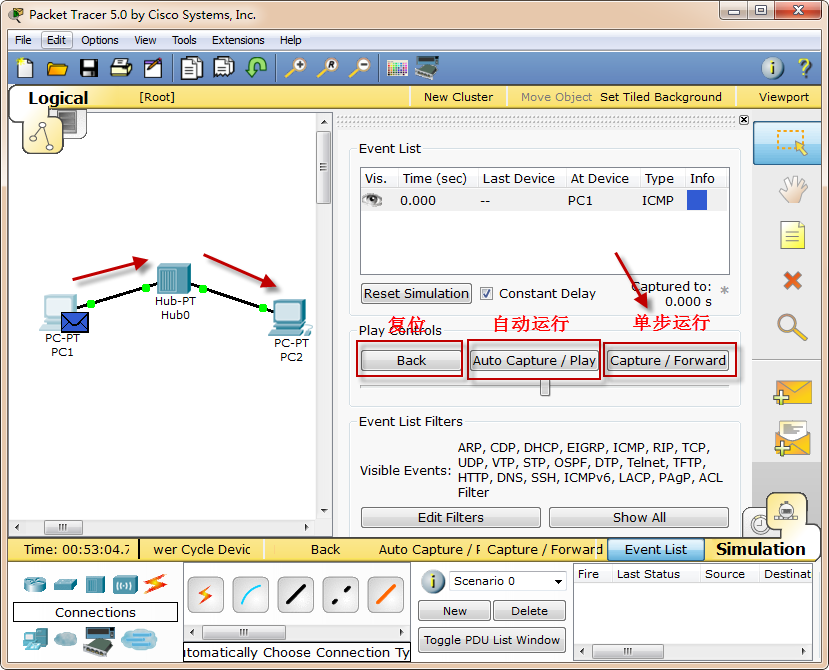Open the File menu
This screenshot has width=829, height=670.
[x=23, y=40]
